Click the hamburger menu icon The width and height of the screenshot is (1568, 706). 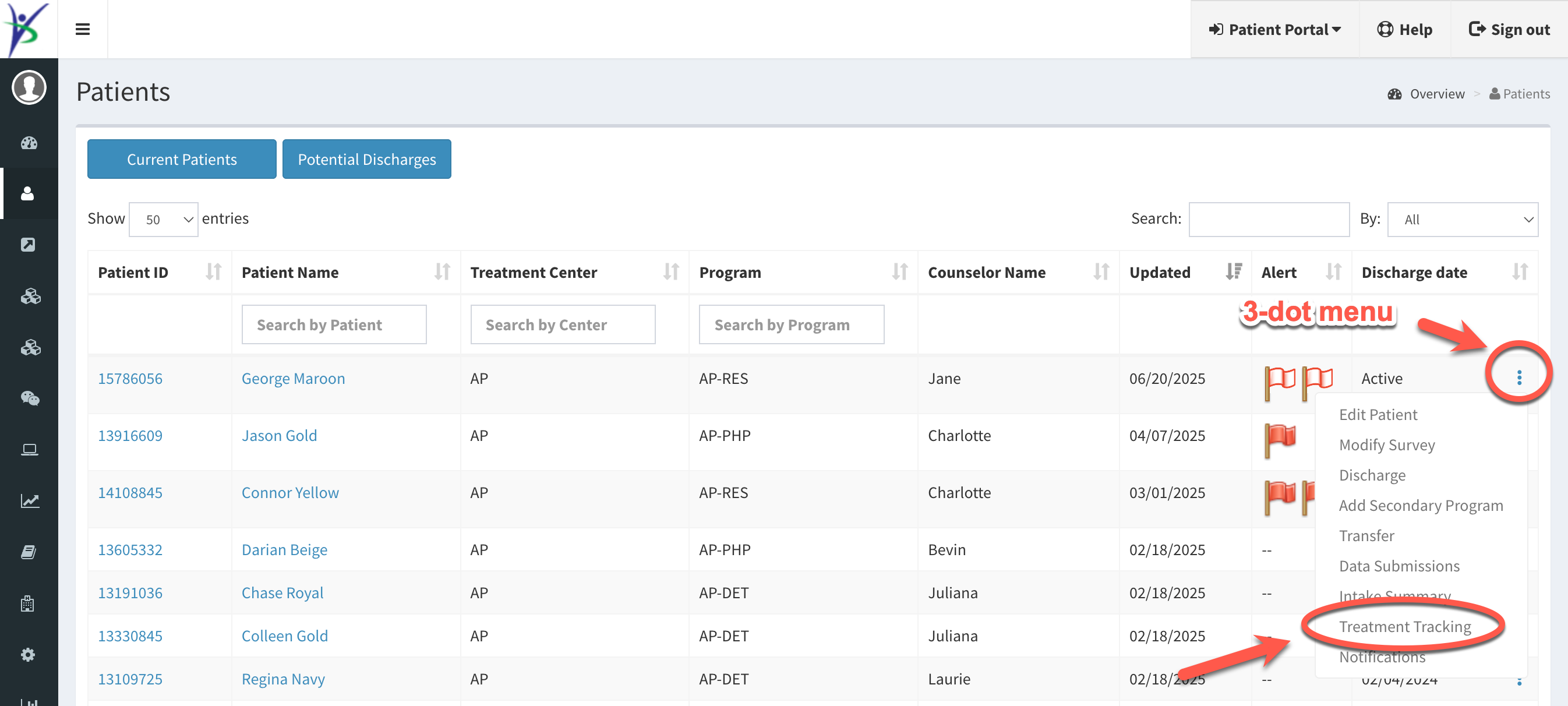pos(83,29)
